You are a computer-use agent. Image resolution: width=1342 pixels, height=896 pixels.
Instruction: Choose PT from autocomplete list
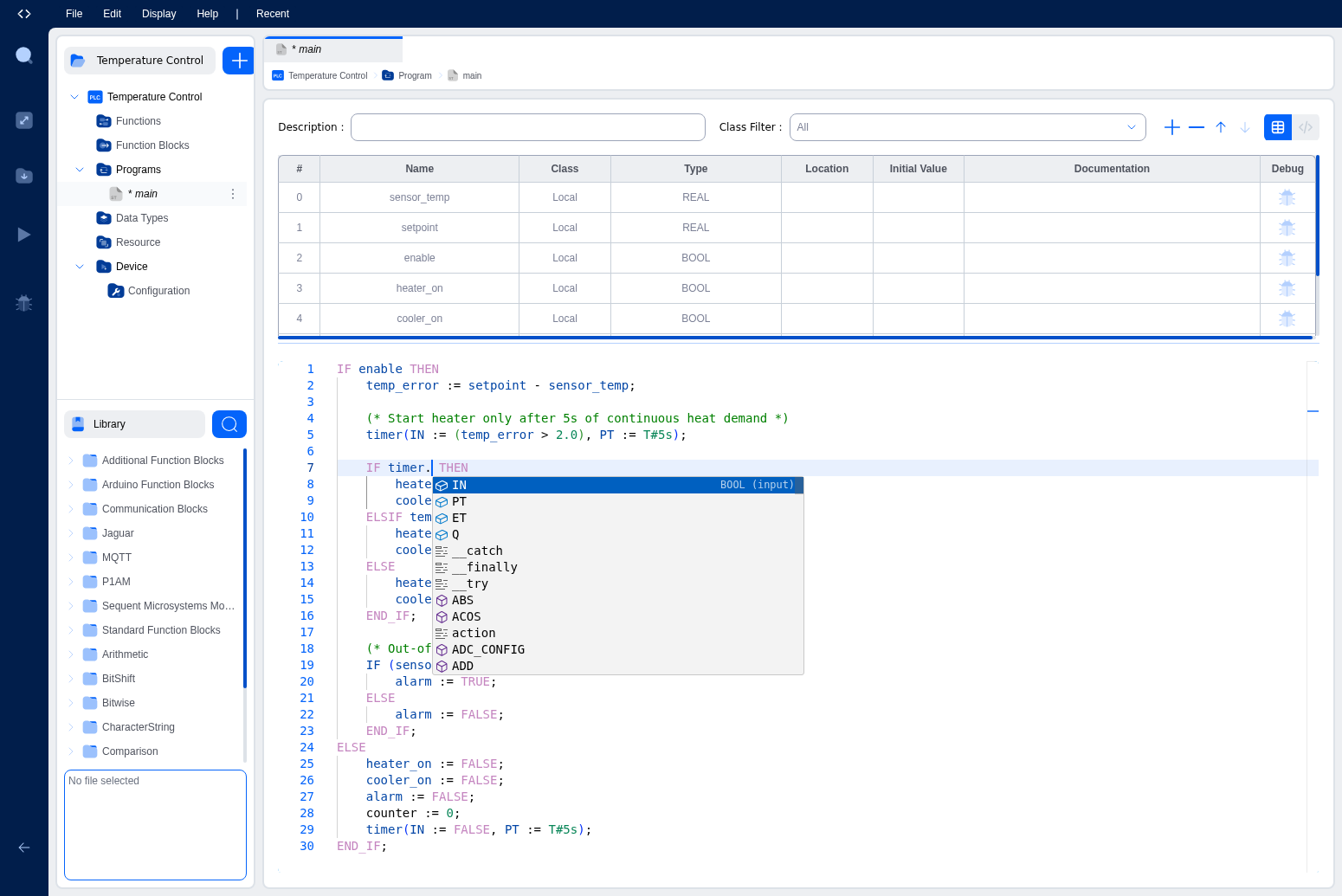[618, 501]
